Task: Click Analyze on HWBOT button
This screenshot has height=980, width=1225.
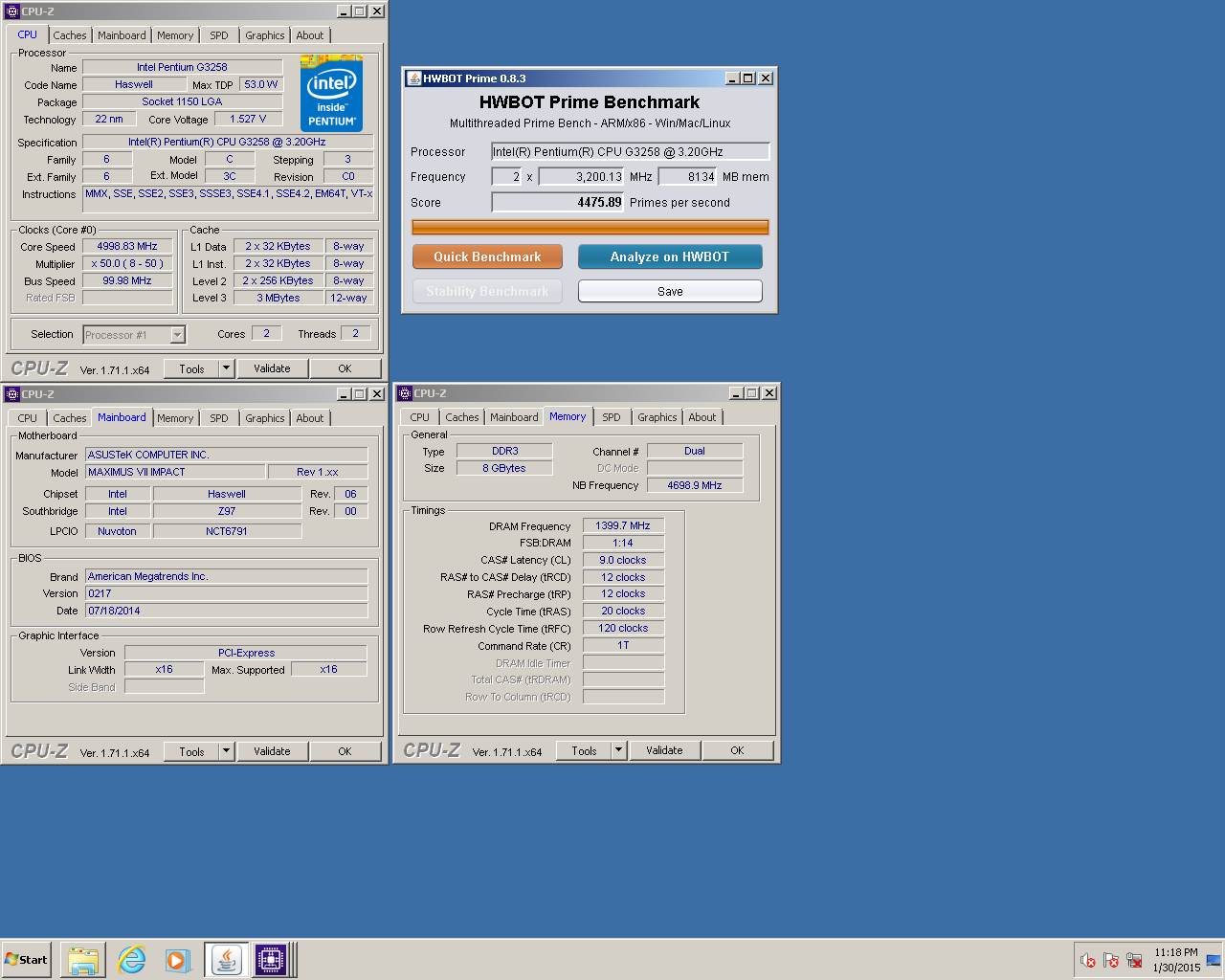Action: click(670, 256)
